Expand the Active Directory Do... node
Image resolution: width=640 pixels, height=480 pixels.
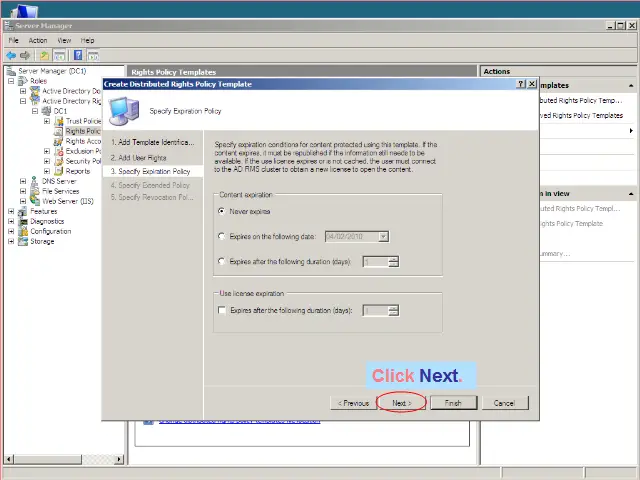(23, 91)
